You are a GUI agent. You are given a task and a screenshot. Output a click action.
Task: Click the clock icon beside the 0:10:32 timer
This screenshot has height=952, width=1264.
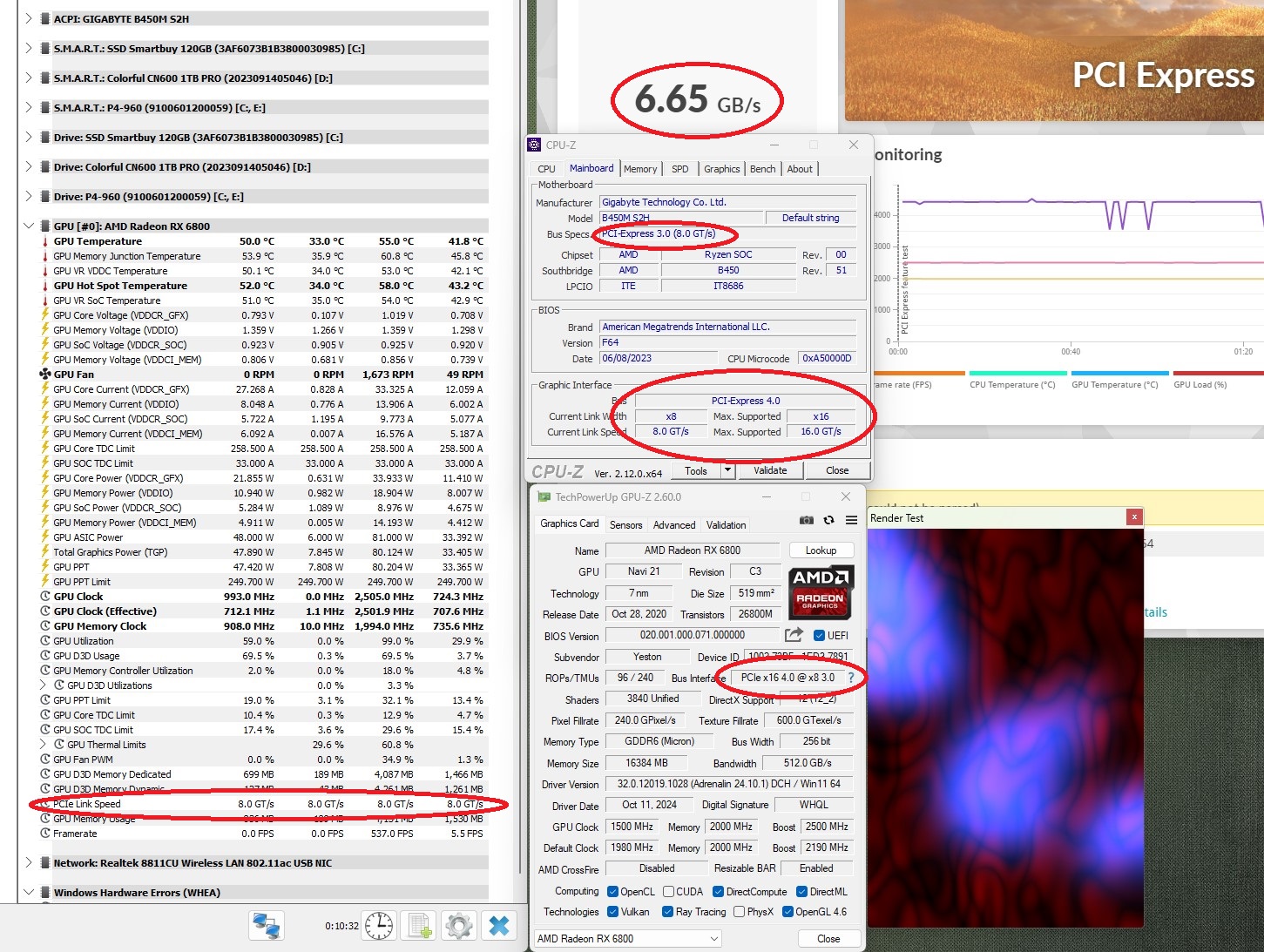point(379,925)
